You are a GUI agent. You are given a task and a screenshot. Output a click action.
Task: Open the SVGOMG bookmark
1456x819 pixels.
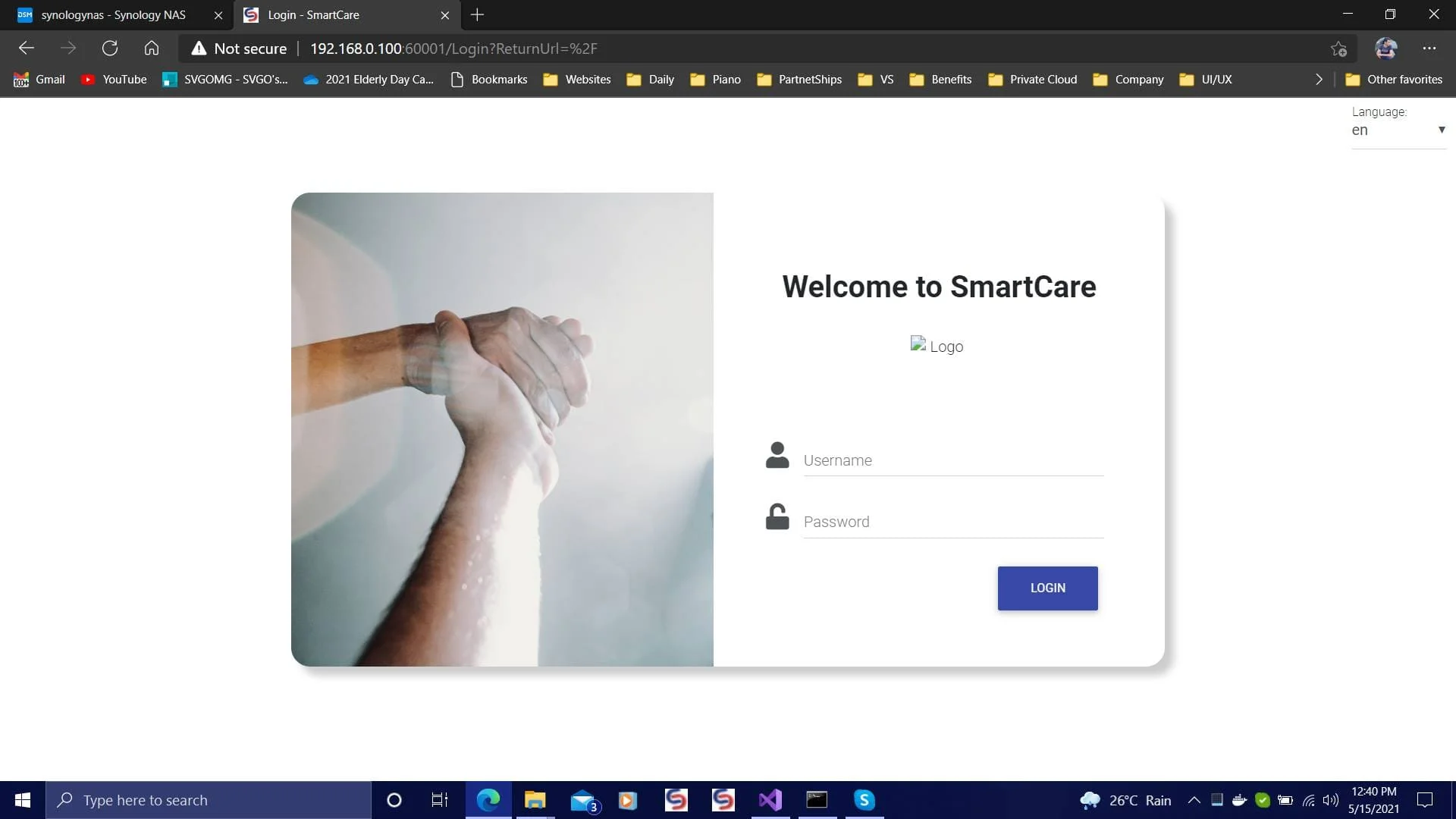(225, 80)
